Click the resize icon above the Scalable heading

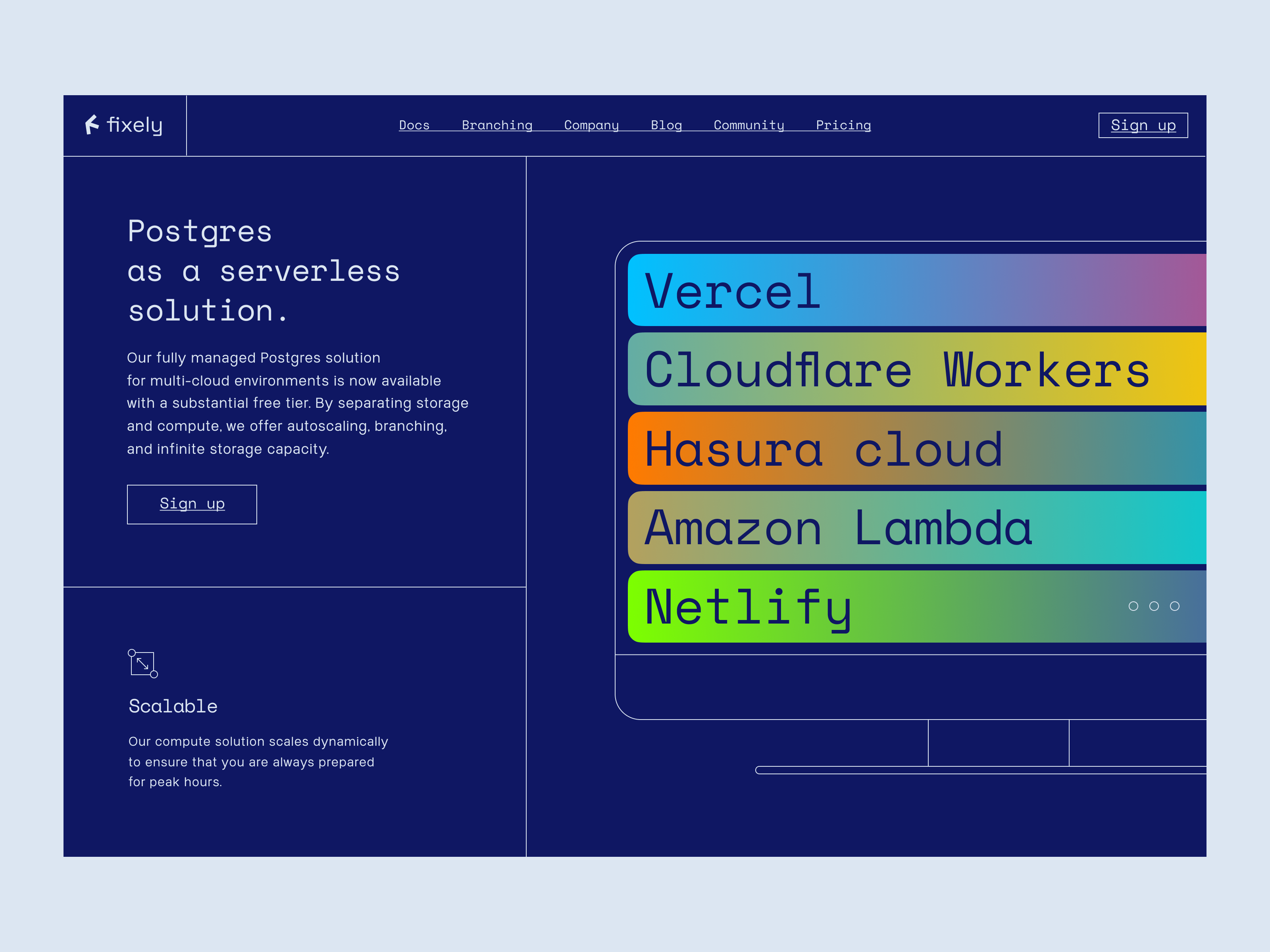pos(142,664)
